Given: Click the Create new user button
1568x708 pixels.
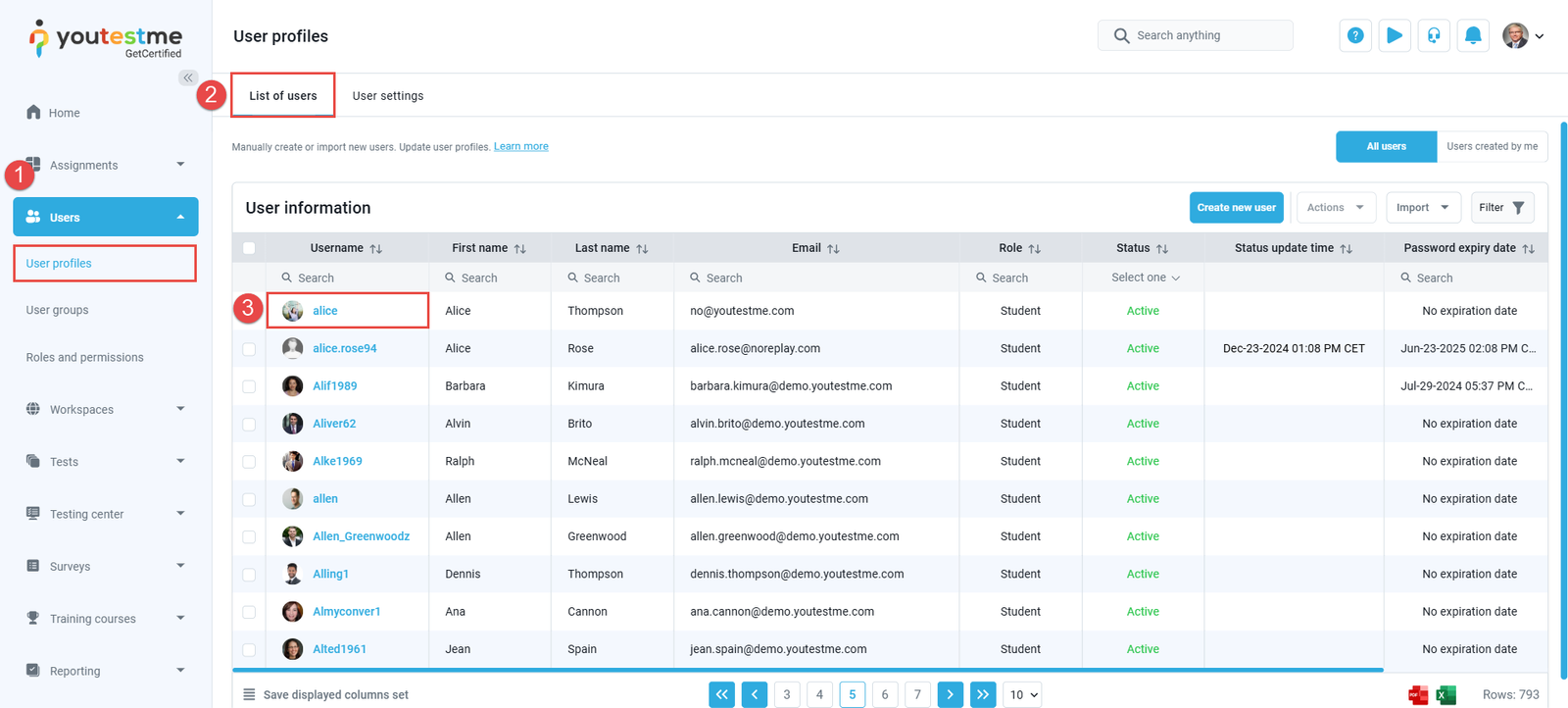Looking at the screenshot, I should [x=1236, y=208].
